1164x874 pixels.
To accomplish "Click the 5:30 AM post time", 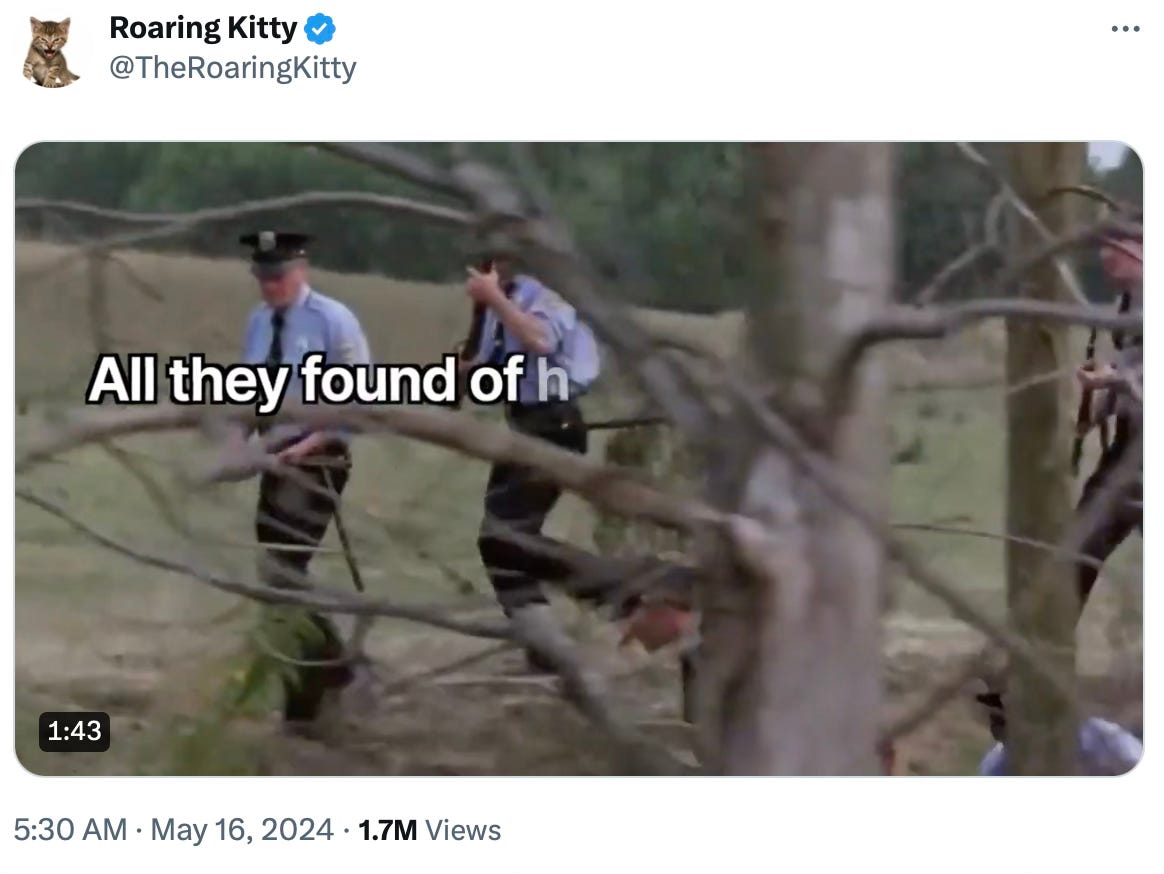I will coord(71,830).
